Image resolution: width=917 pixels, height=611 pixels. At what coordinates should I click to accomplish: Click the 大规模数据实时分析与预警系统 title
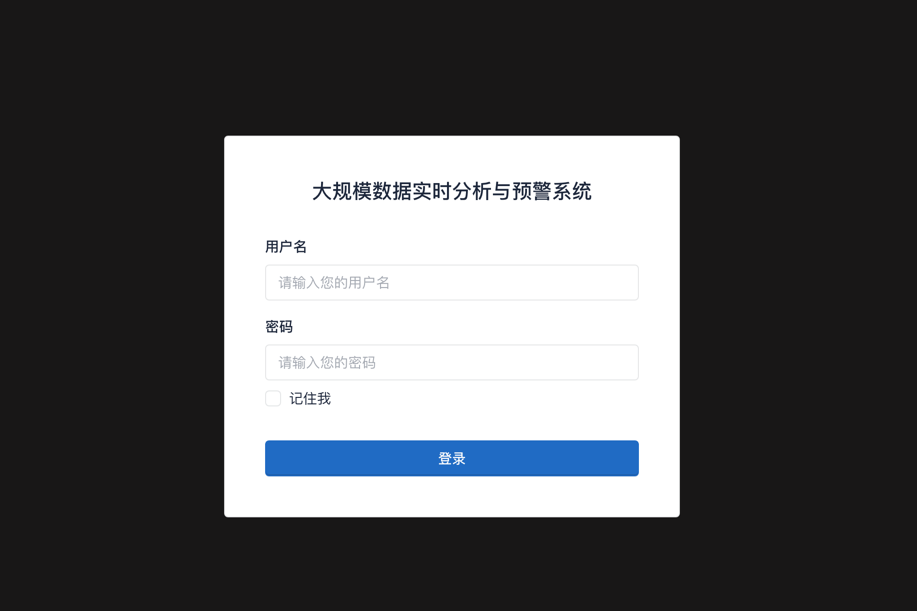(451, 191)
